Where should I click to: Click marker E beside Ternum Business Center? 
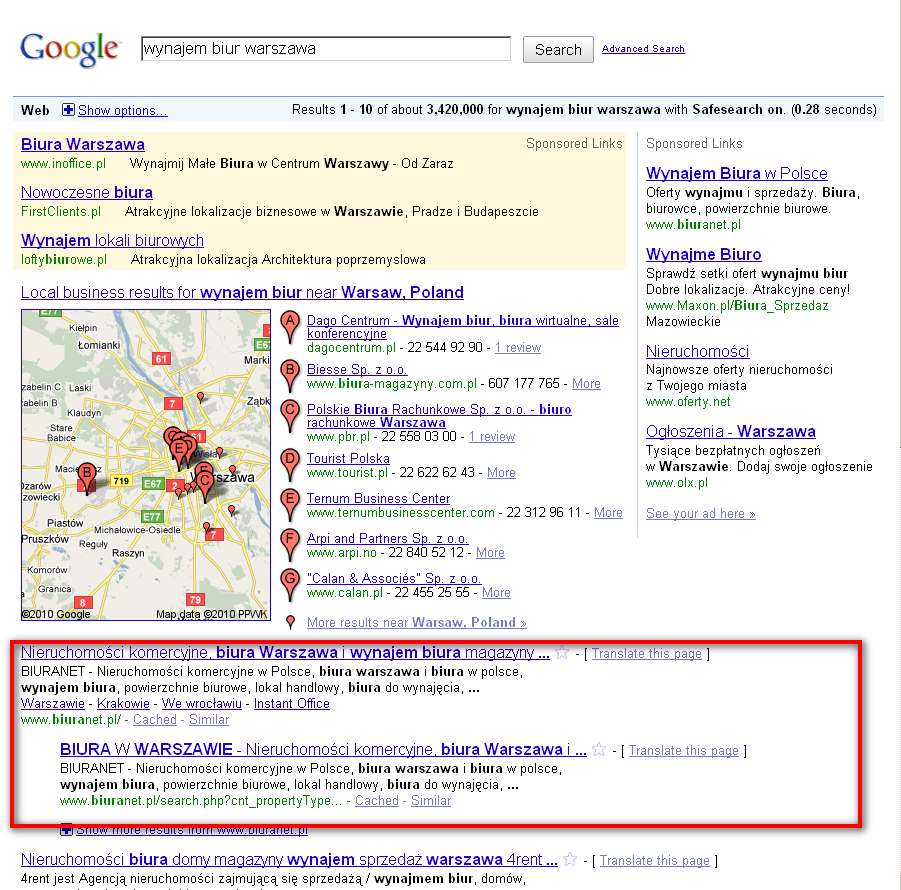click(x=290, y=504)
